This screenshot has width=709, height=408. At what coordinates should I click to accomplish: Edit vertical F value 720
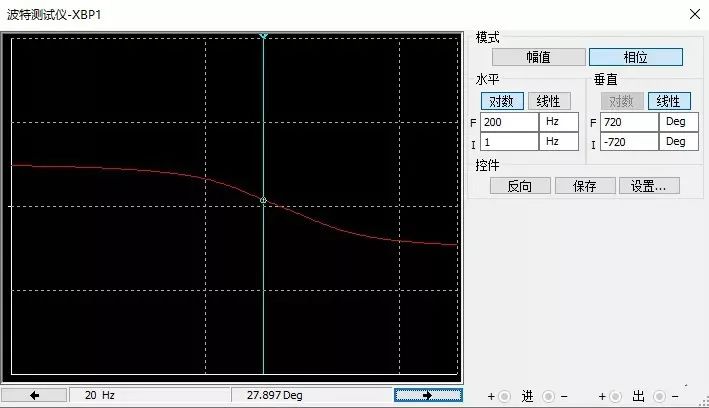pos(629,122)
